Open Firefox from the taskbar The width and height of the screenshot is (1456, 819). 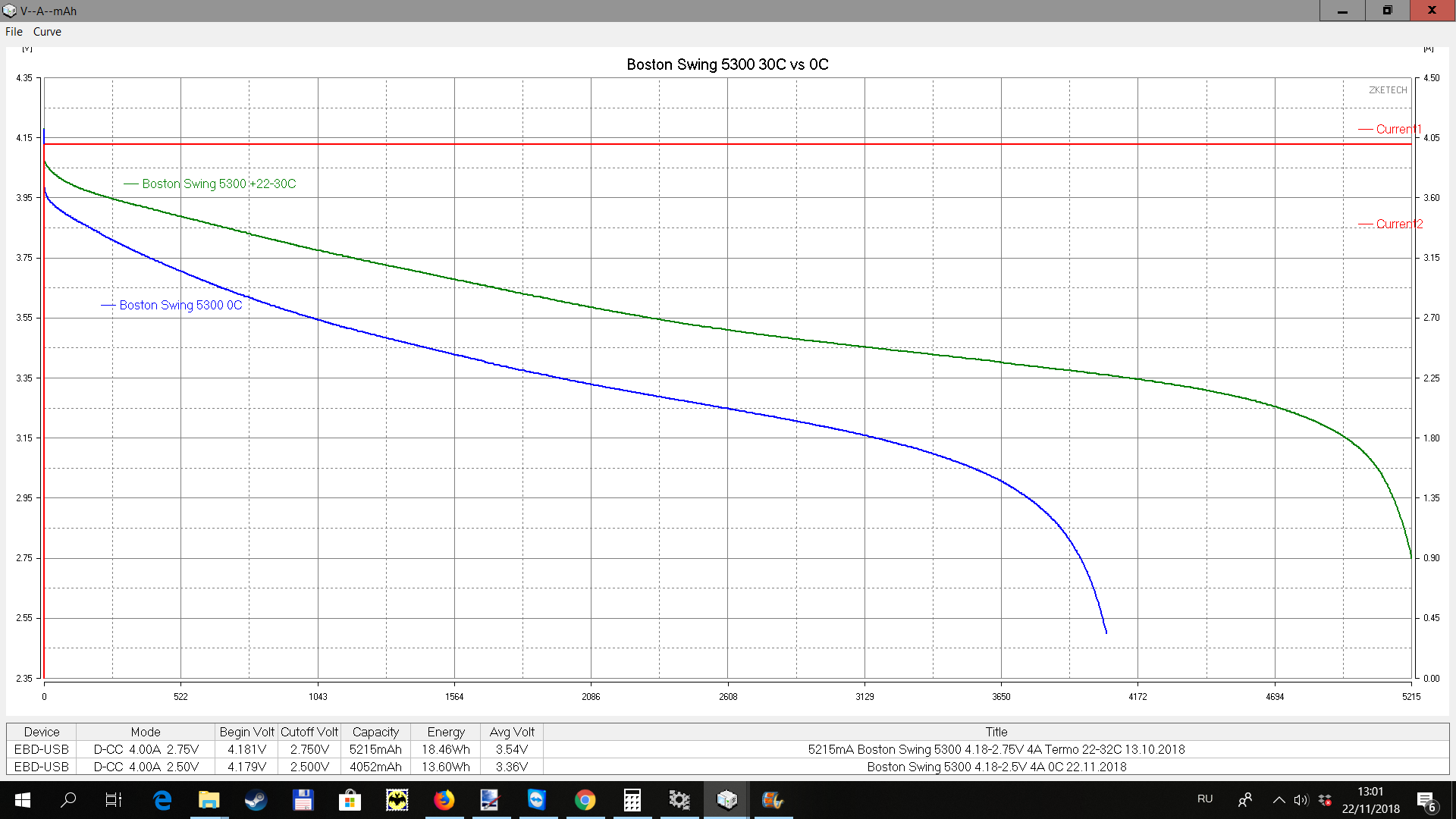click(x=444, y=800)
